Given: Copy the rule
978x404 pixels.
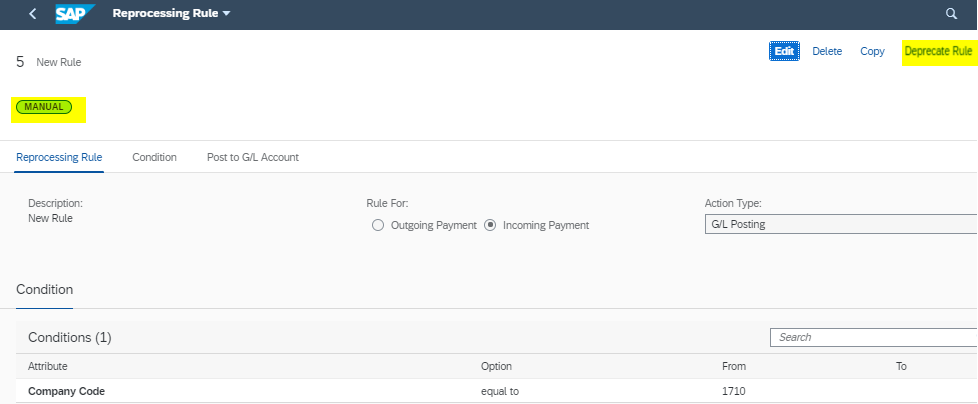Looking at the screenshot, I should [872, 51].
